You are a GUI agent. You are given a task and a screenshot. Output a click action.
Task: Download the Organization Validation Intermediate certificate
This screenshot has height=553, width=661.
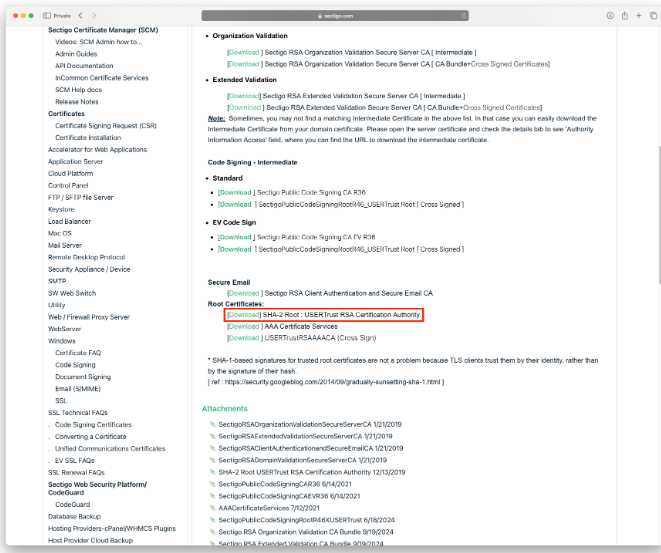243,52
